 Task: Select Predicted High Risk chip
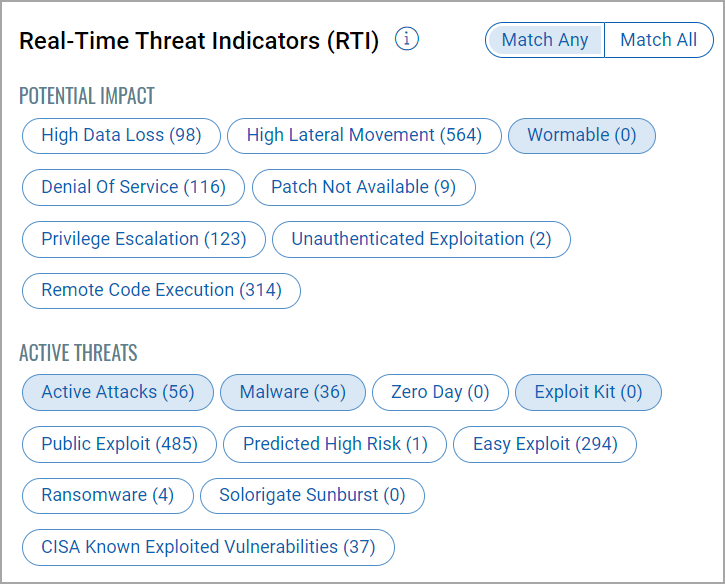335,444
